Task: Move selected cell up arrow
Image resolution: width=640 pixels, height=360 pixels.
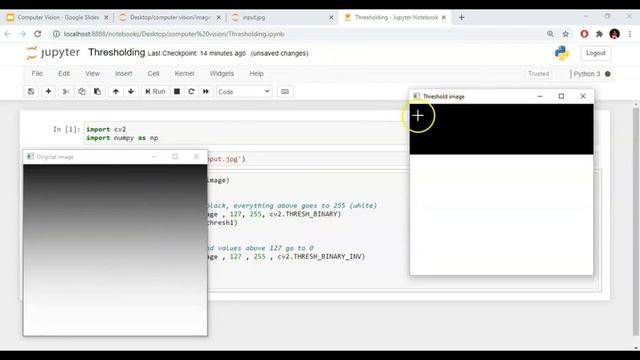Action: coord(116,91)
